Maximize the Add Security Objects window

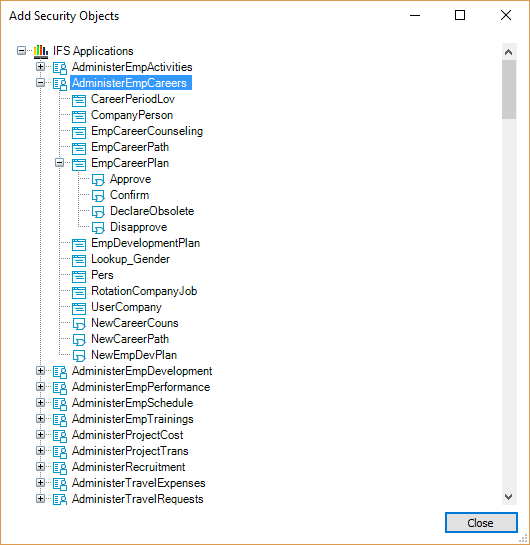click(460, 15)
